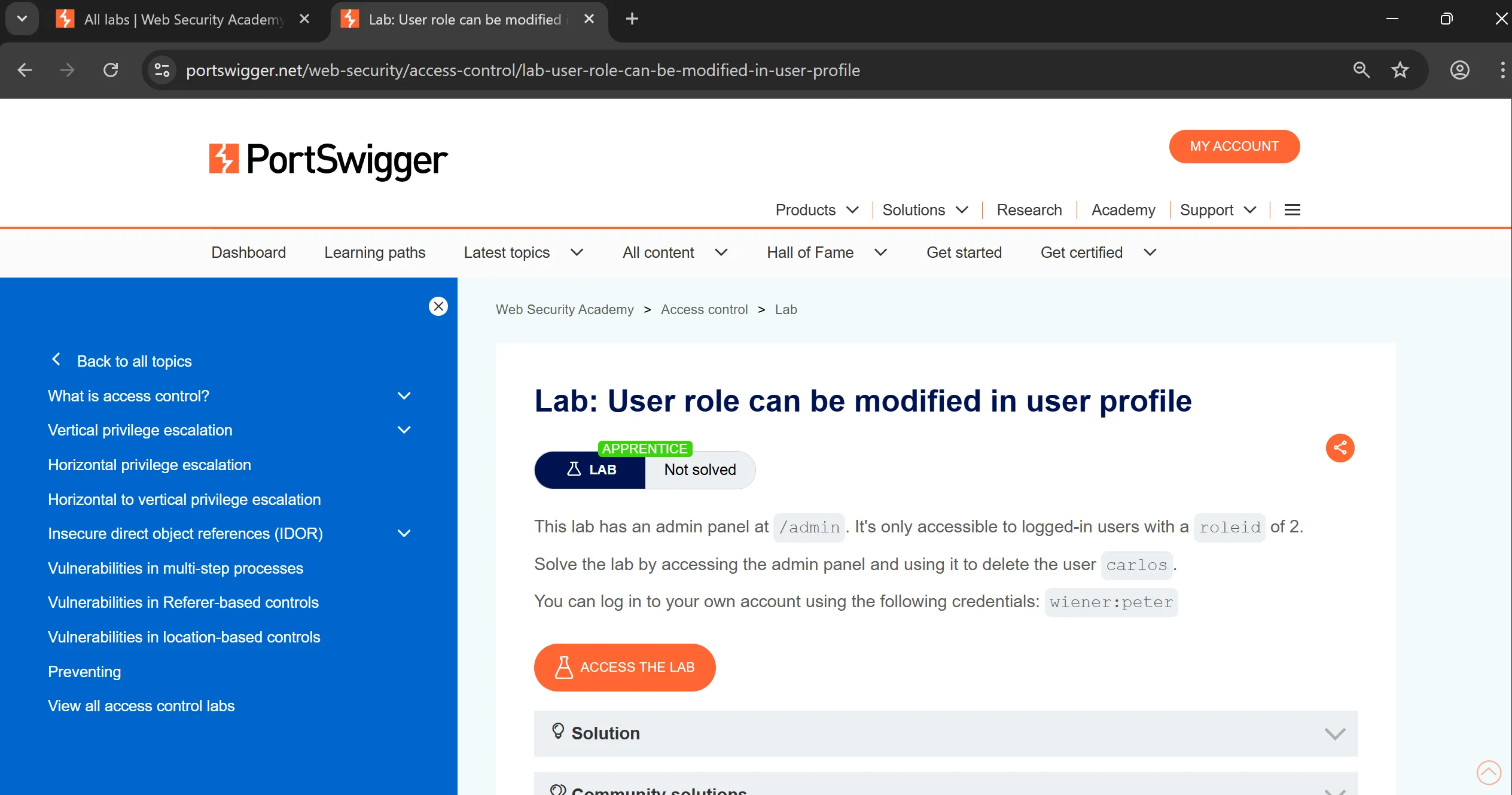
Task: Close the blue sidebar panel
Action: click(x=438, y=306)
